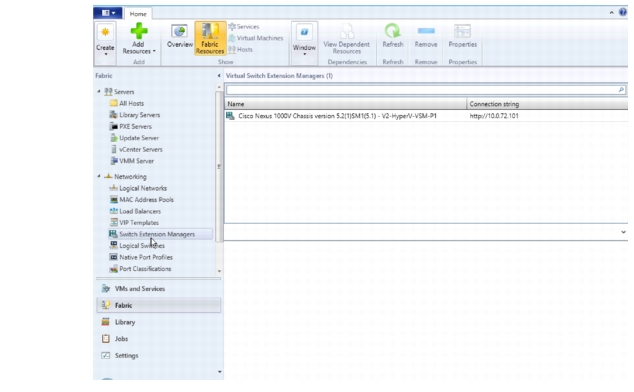The height and width of the screenshot is (392, 634).
Task: Select VMM Server in the tree
Action: (132, 161)
